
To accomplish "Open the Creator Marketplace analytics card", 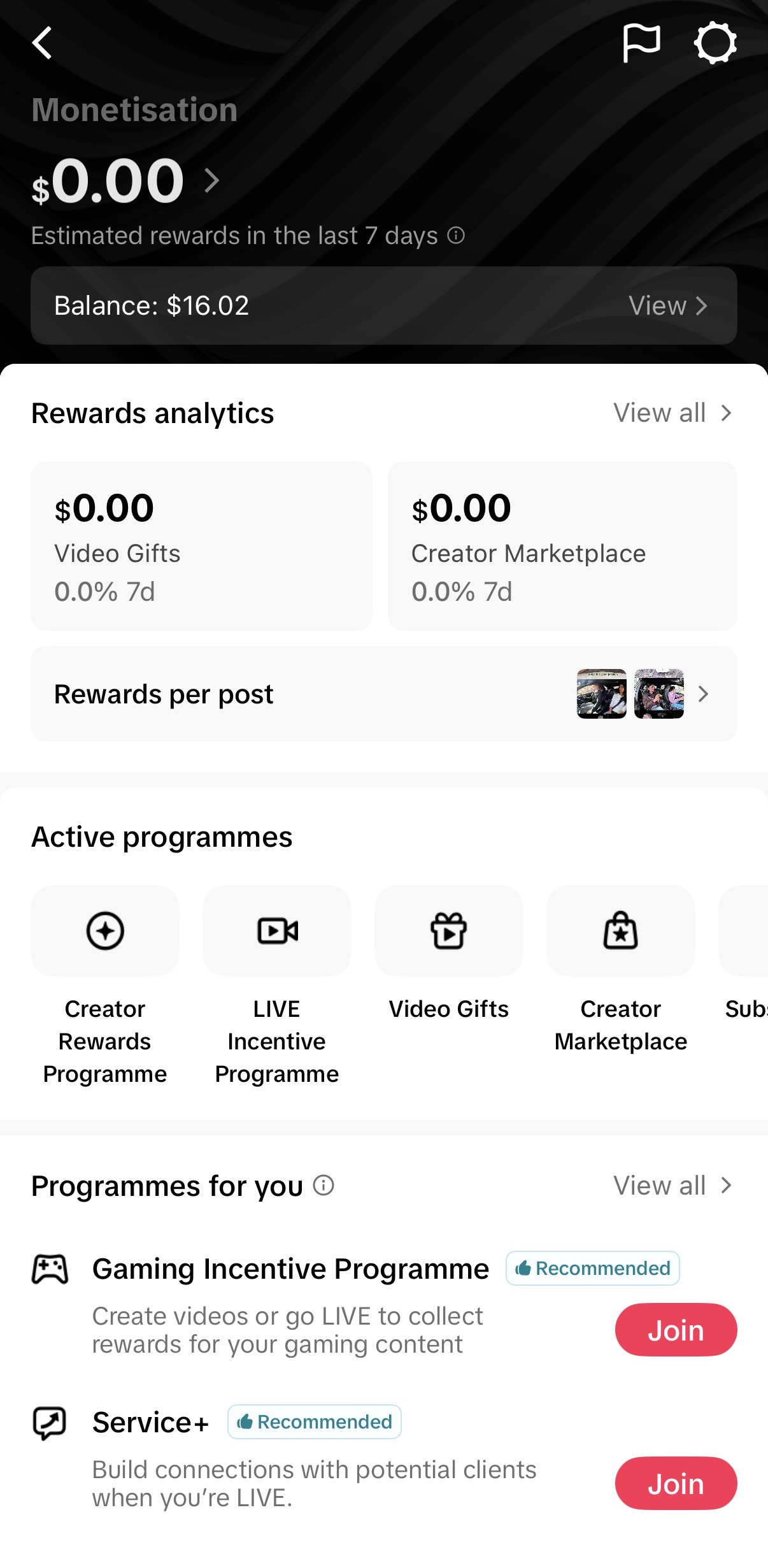I will coord(563,546).
